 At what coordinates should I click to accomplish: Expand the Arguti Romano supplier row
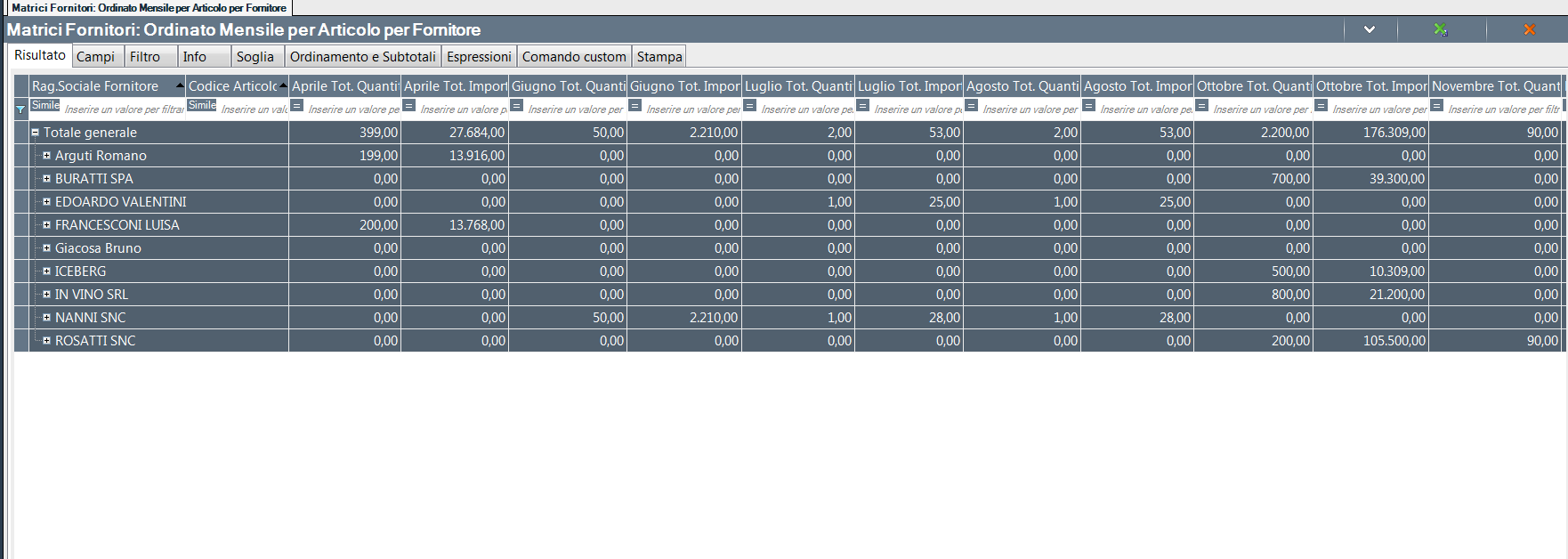(x=47, y=155)
